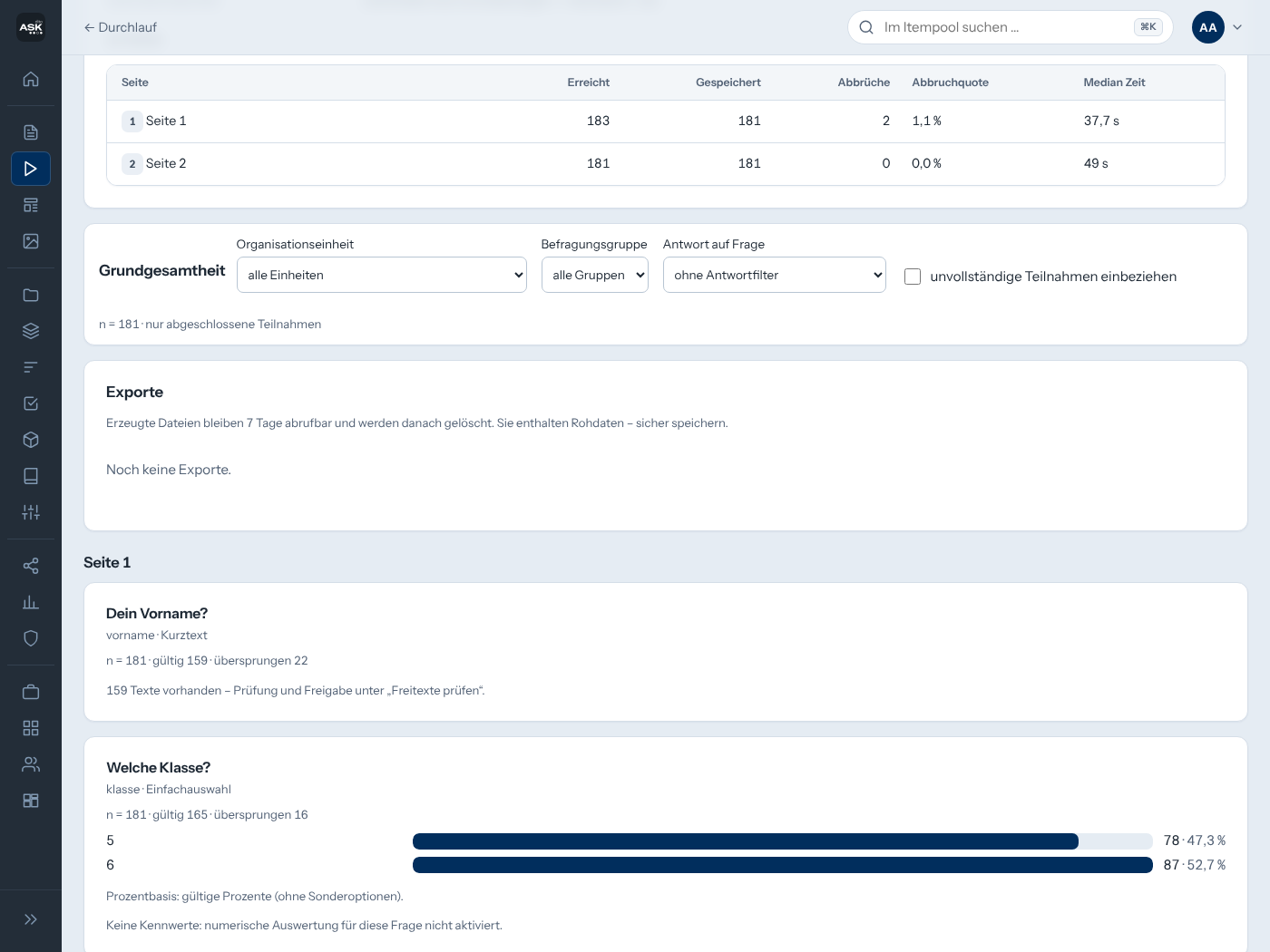Open the Befragungsgruppe dropdown 'alle Gruppen'
Screen dimensions: 1270x952
tap(595, 275)
